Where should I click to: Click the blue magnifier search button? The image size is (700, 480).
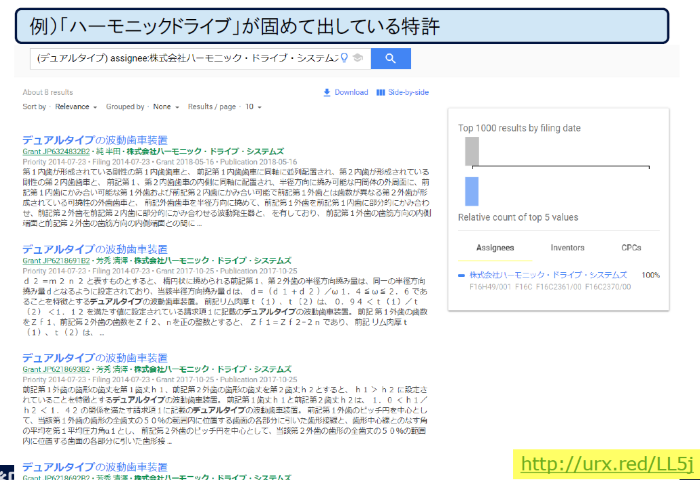point(391,58)
